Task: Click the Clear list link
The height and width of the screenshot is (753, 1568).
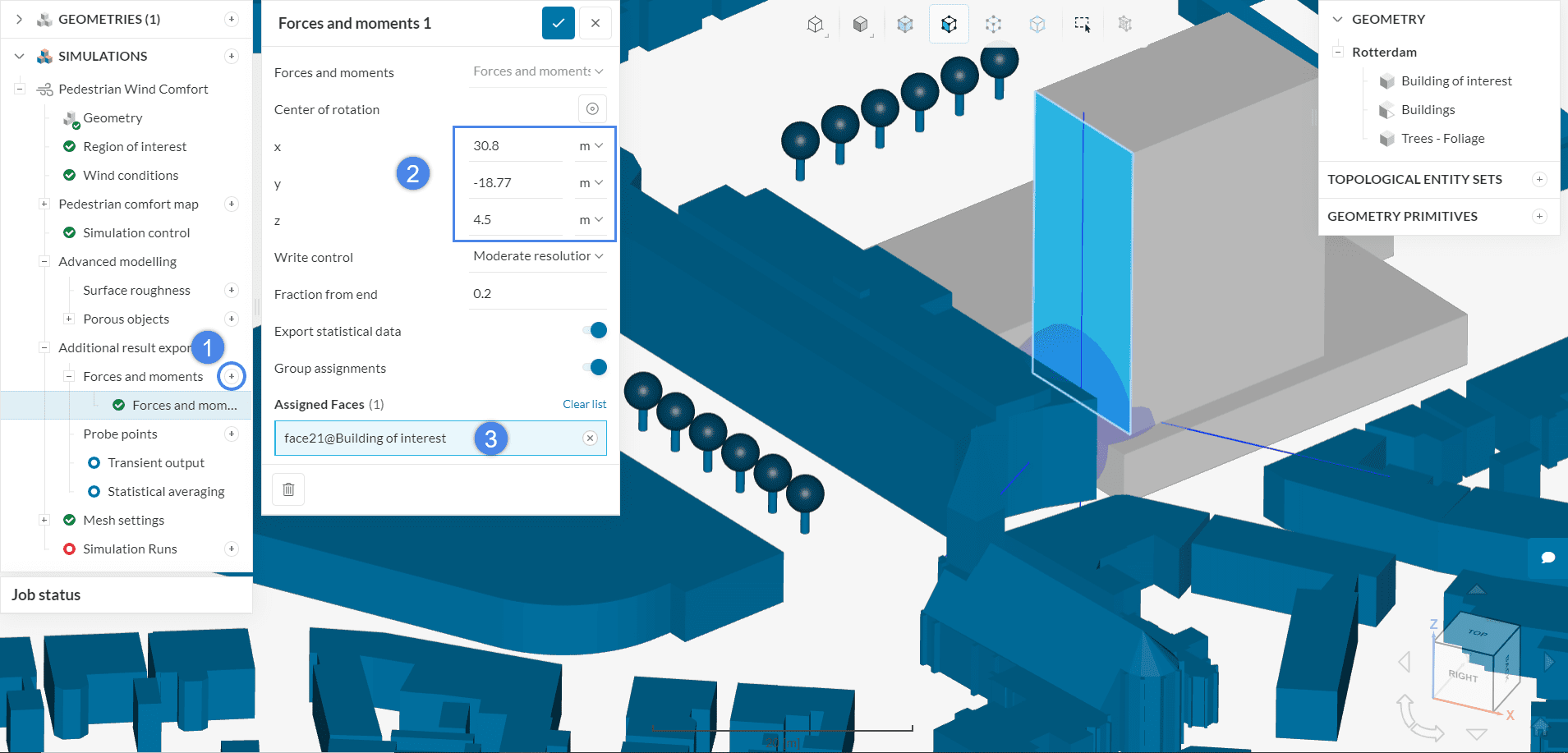Action: (x=584, y=404)
